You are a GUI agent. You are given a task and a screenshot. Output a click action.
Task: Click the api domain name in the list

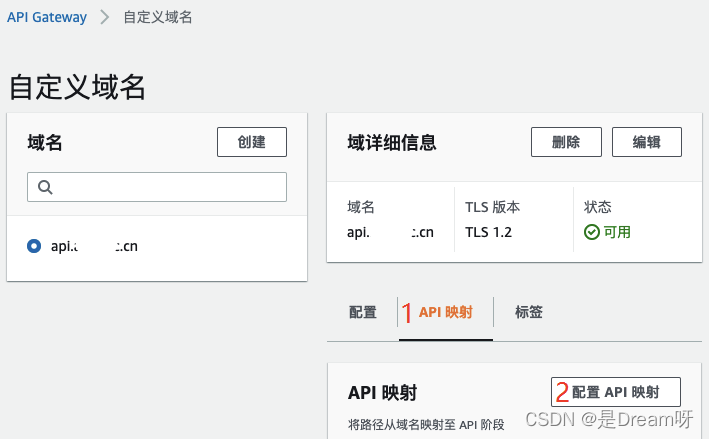(x=94, y=246)
